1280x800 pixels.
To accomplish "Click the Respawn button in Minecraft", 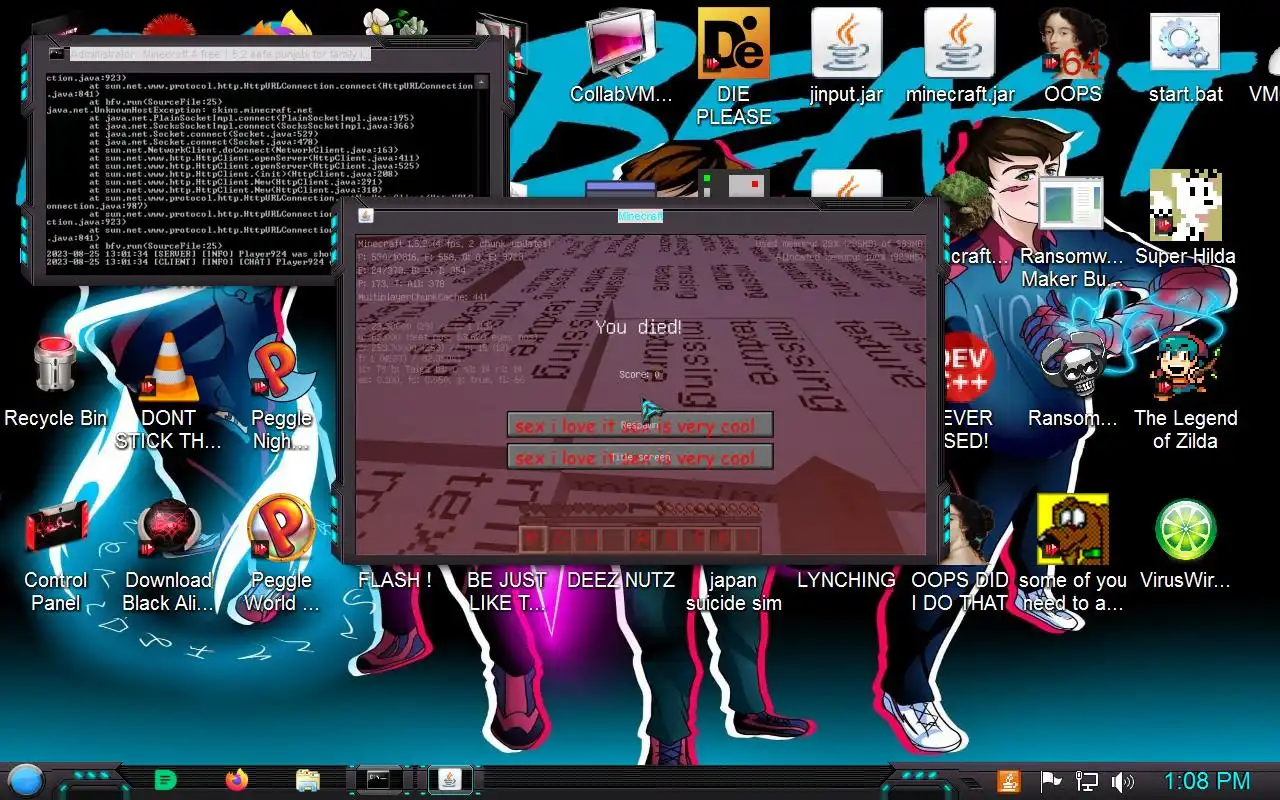I will [640, 425].
